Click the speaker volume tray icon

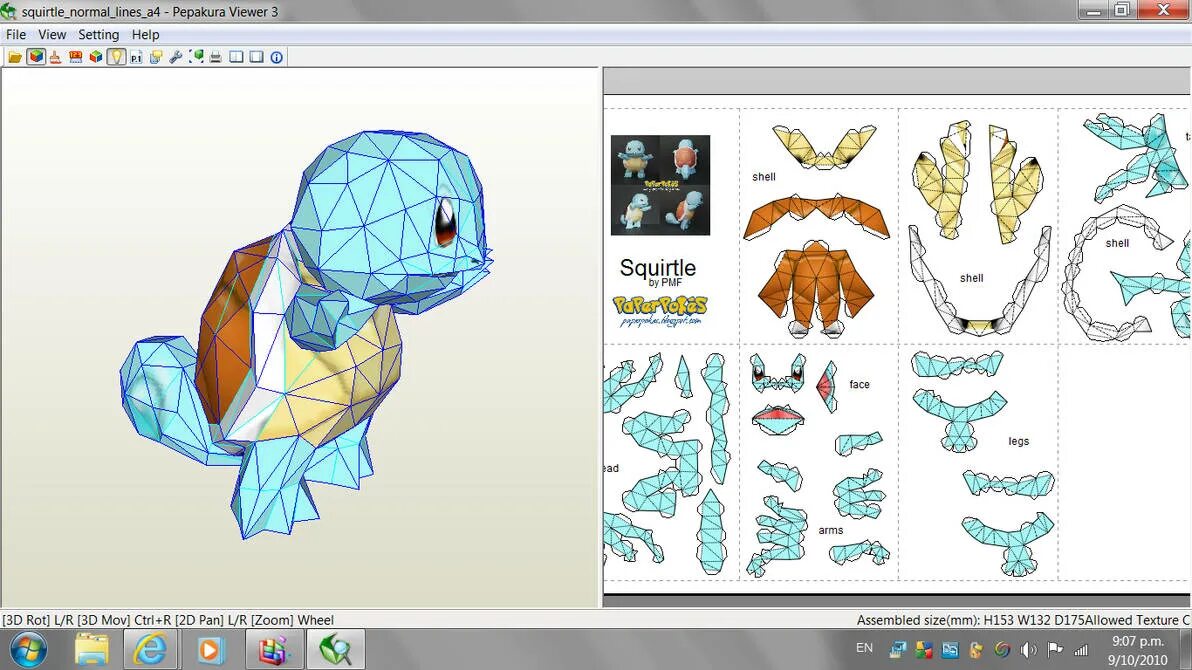(x=1029, y=649)
